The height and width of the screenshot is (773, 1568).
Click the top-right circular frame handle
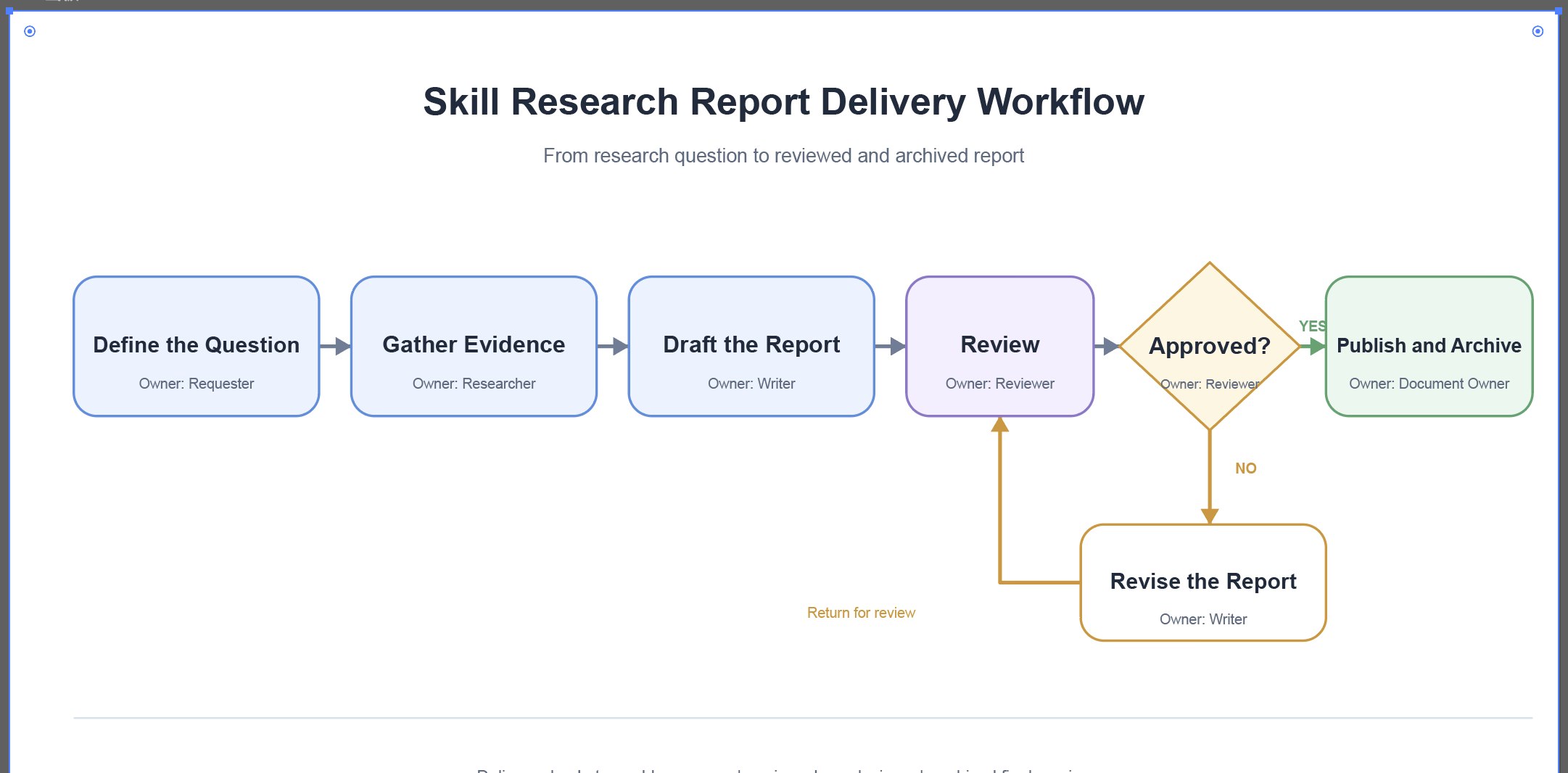click(x=1538, y=31)
